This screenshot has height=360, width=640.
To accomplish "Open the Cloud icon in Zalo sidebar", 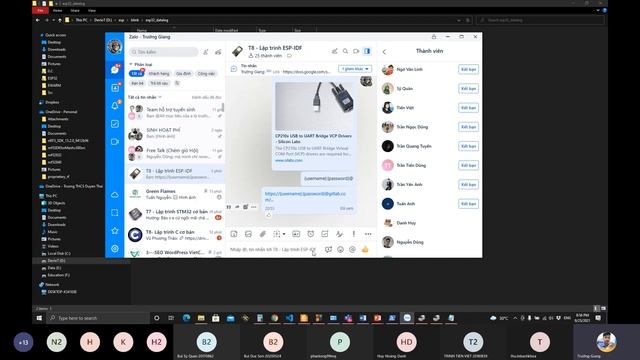I will (x=115, y=195).
